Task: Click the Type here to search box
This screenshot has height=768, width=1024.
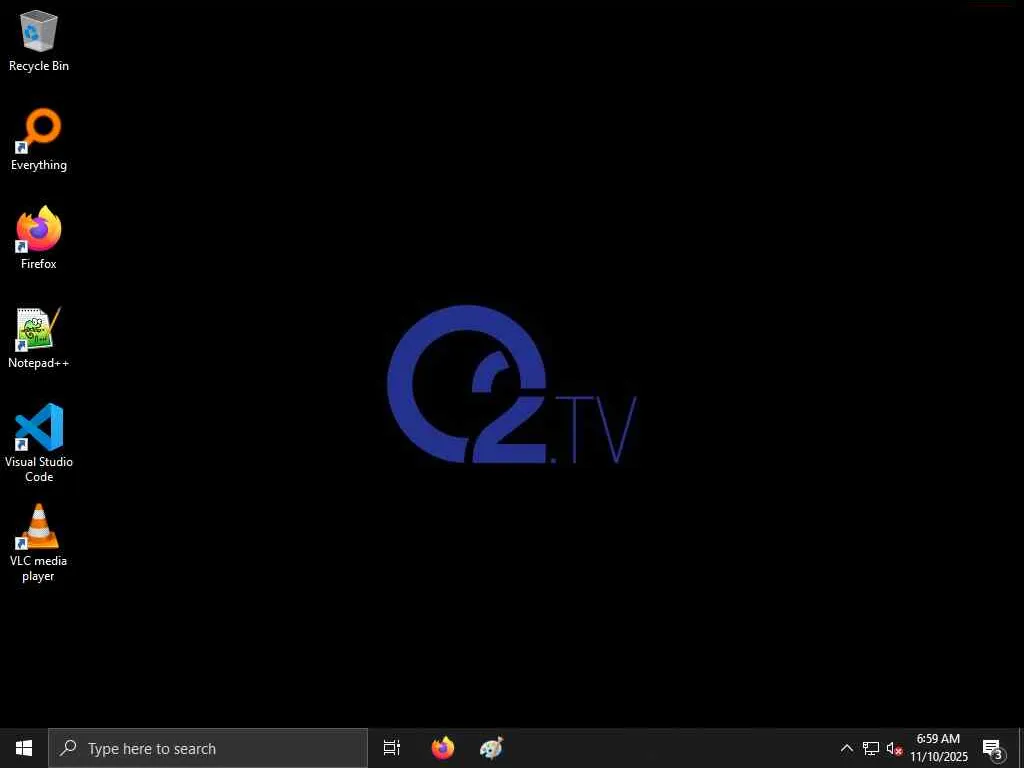Action: (x=208, y=748)
